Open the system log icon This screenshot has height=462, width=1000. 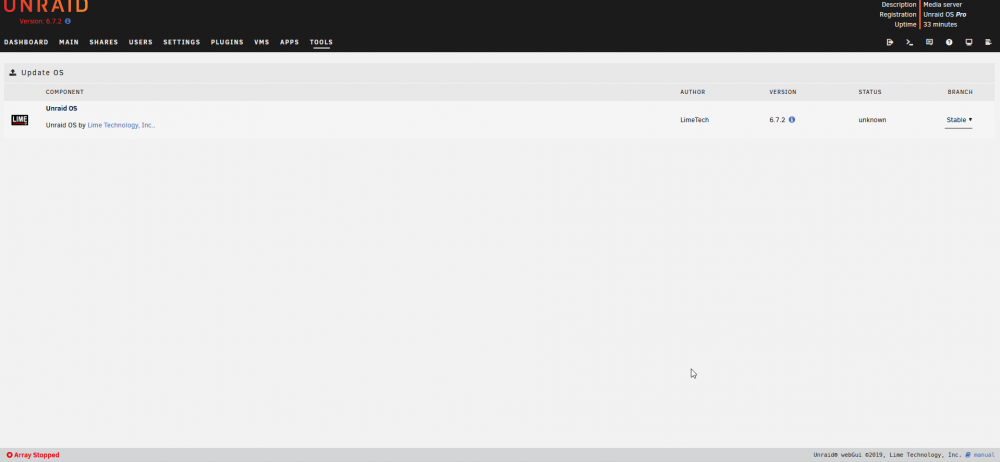989,42
